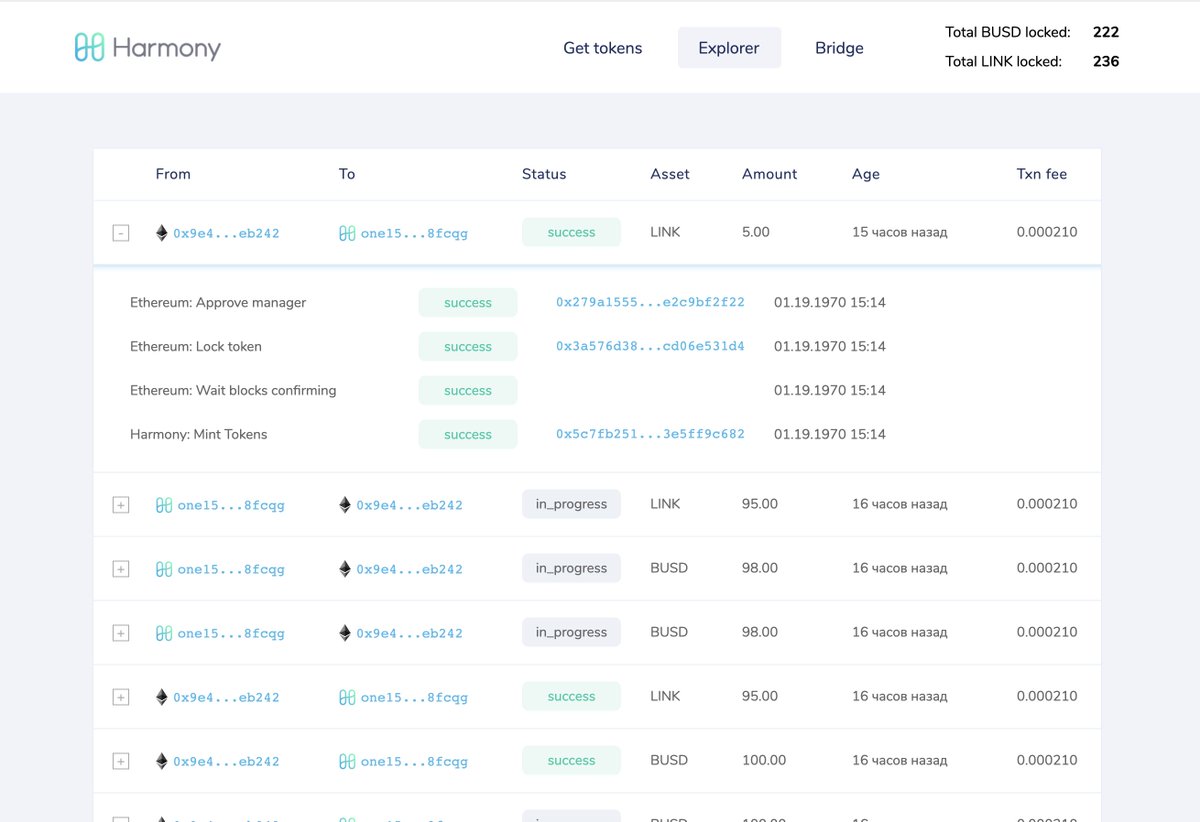
Task: Click the Age column header
Action: point(866,174)
